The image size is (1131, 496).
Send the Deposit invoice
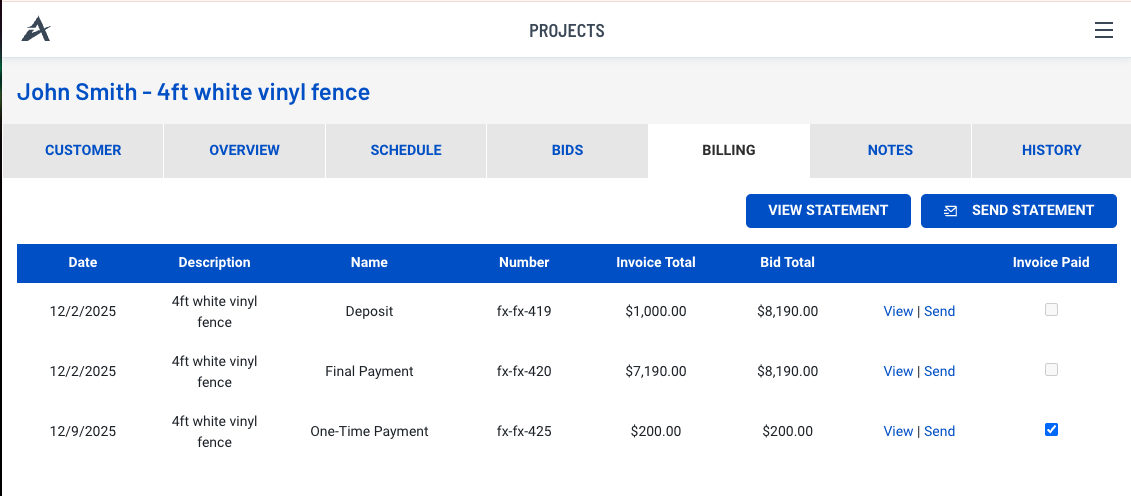coord(939,311)
